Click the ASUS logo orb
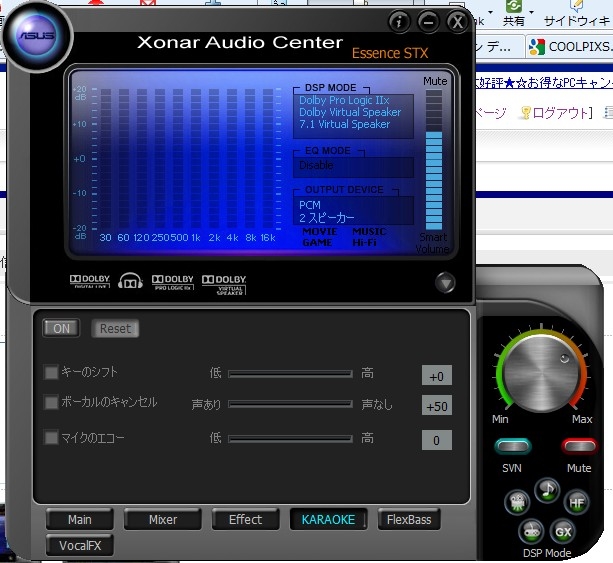This screenshot has width=613, height=563. [37, 36]
